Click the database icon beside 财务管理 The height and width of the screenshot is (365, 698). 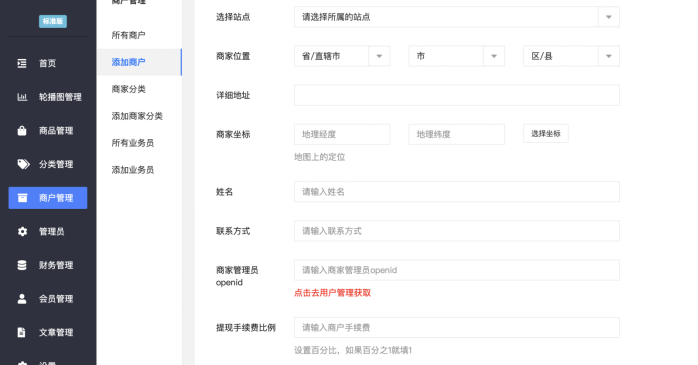pos(22,265)
